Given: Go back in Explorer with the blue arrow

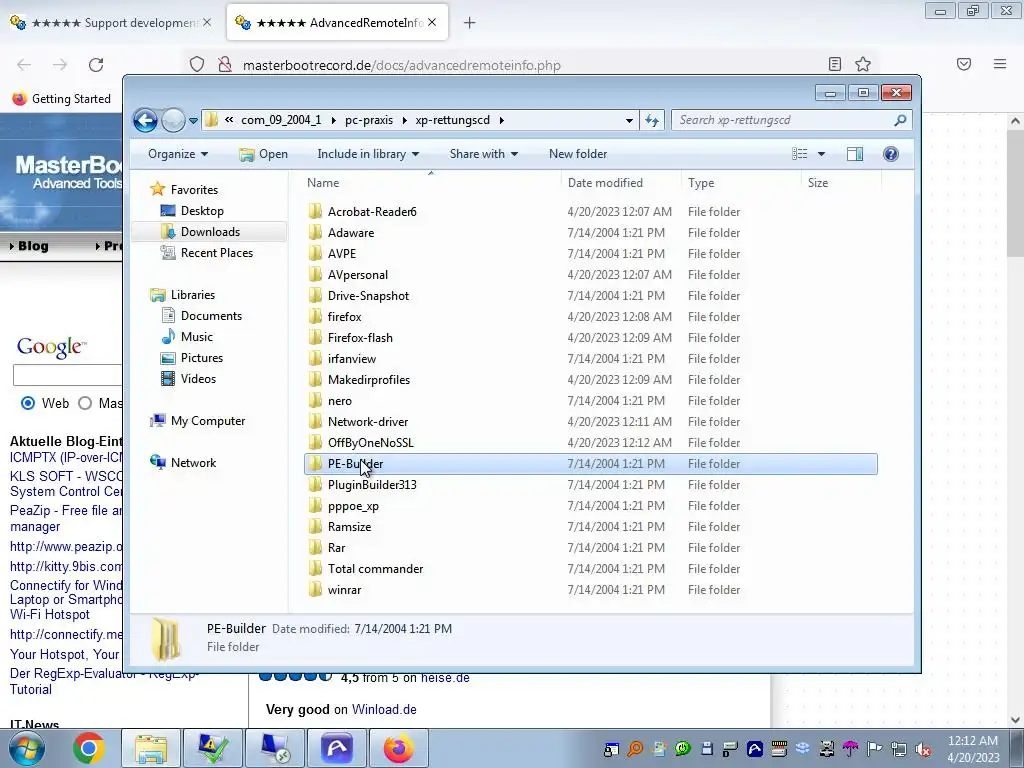Looking at the screenshot, I should pyautogui.click(x=145, y=120).
